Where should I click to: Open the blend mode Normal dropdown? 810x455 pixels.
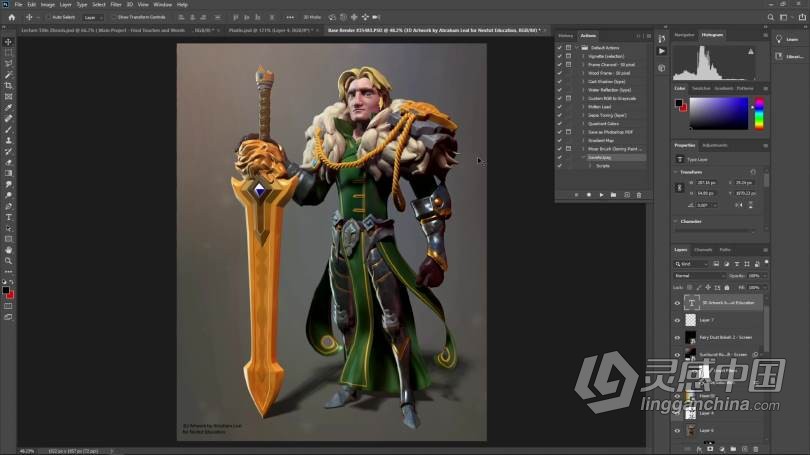(x=699, y=276)
